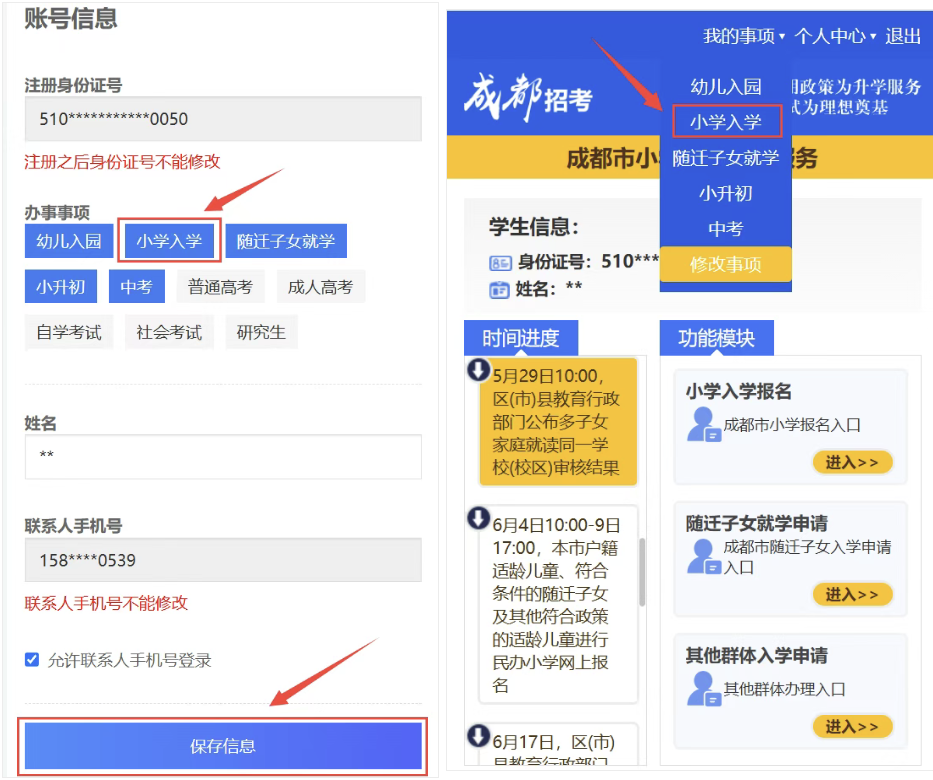
Task: Click the 小学入学报名 card heading
Action: [738, 391]
